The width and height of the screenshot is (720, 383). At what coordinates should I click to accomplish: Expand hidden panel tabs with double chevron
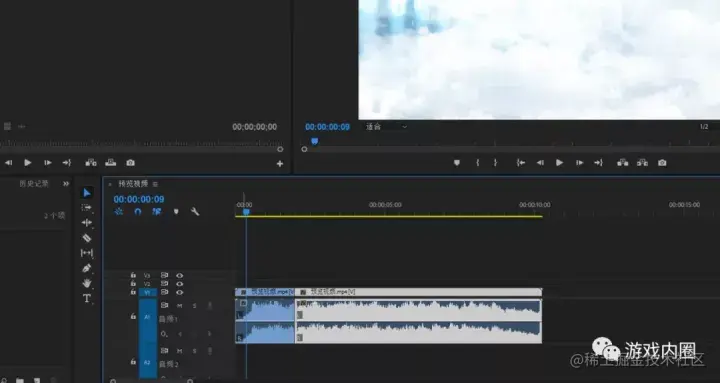(x=66, y=184)
